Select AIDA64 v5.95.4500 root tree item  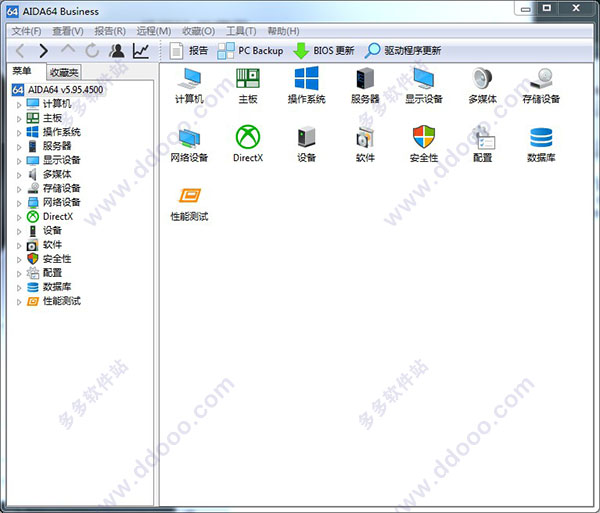(x=58, y=90)
